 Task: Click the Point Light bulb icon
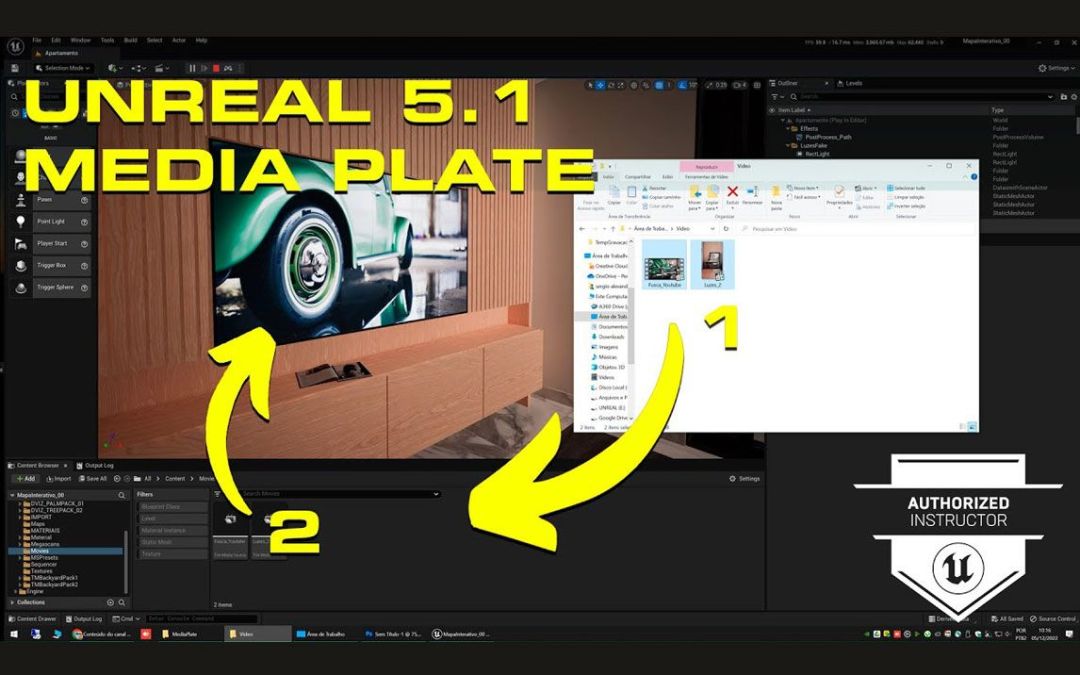21,222
